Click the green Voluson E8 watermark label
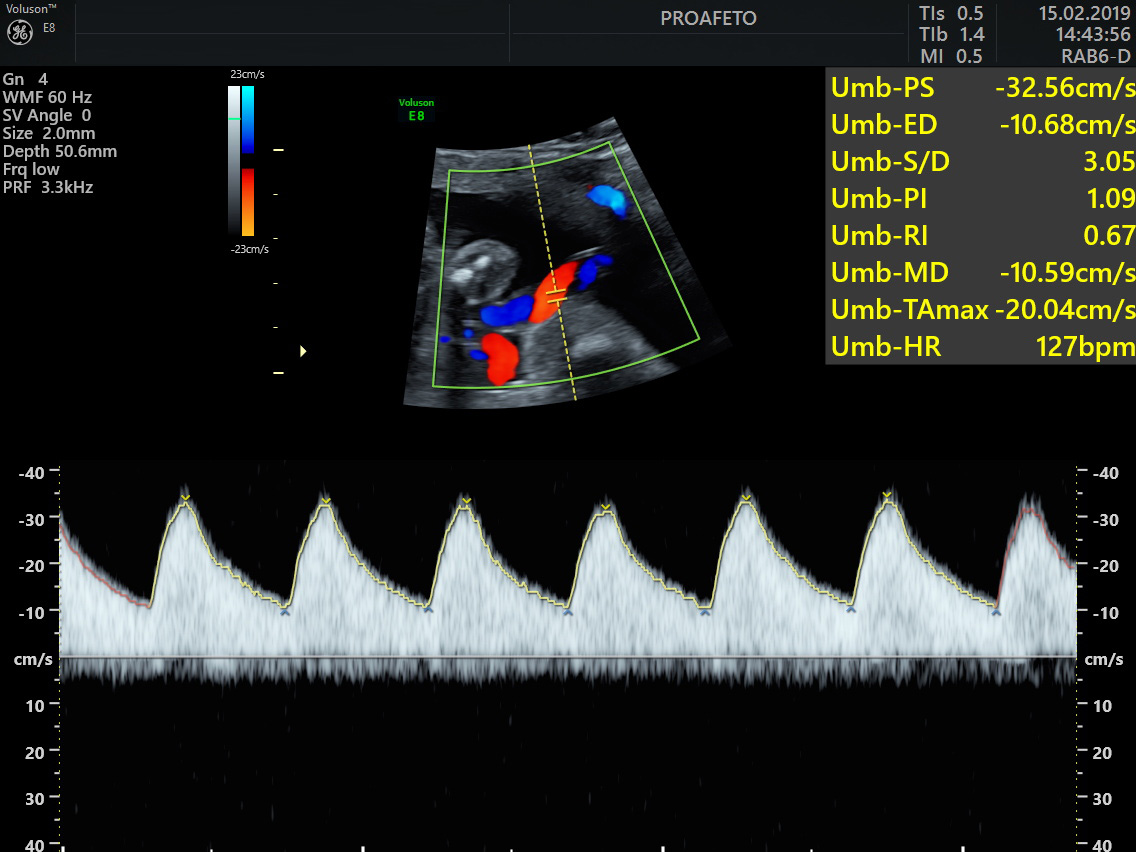This screenshot has width=1136, height=852. [417, 109]
